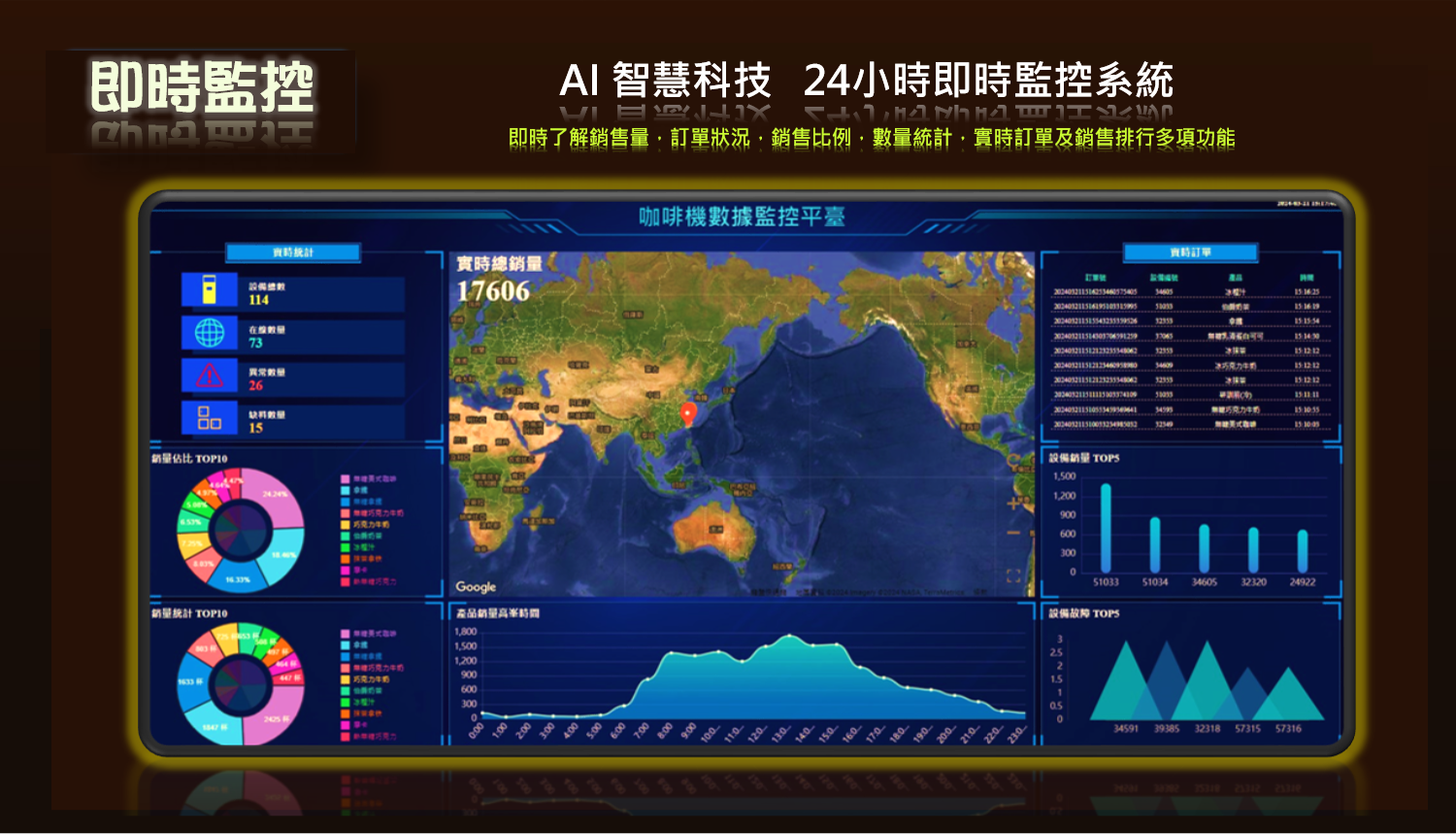Toggle map fullscreen view icon

pyautogui.click(x=1013, y=576)
